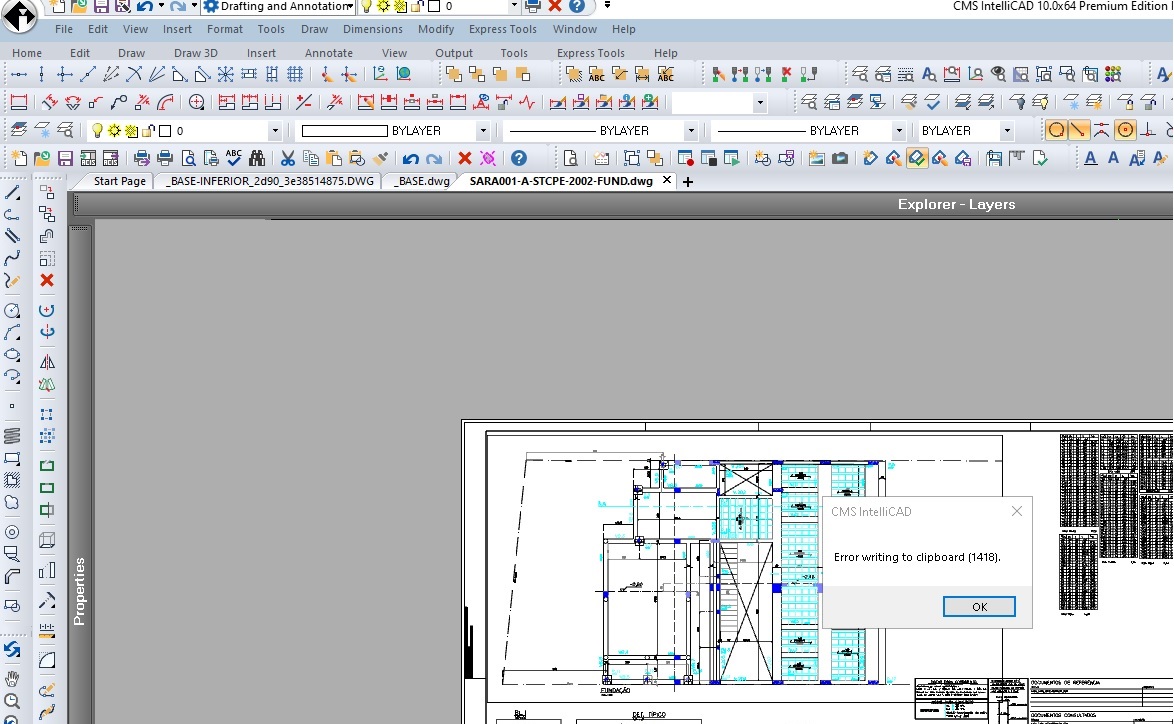This screenshot has height=724, width=1174.
Task: Open the Format menu
Action: click(x=225, y=29)
